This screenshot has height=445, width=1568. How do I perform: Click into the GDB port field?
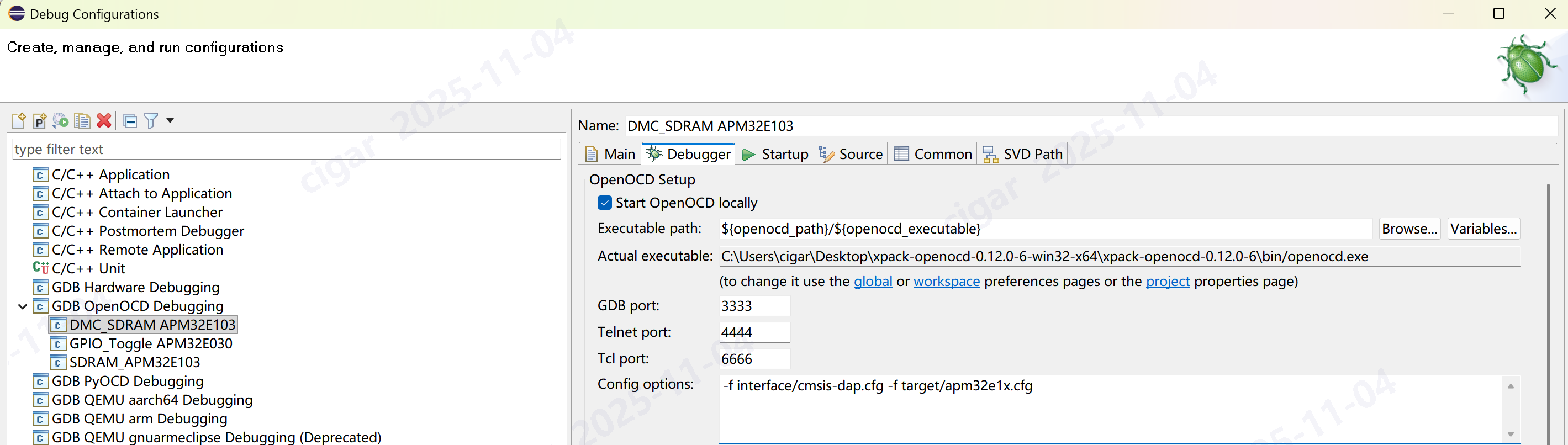pos(753,306)
